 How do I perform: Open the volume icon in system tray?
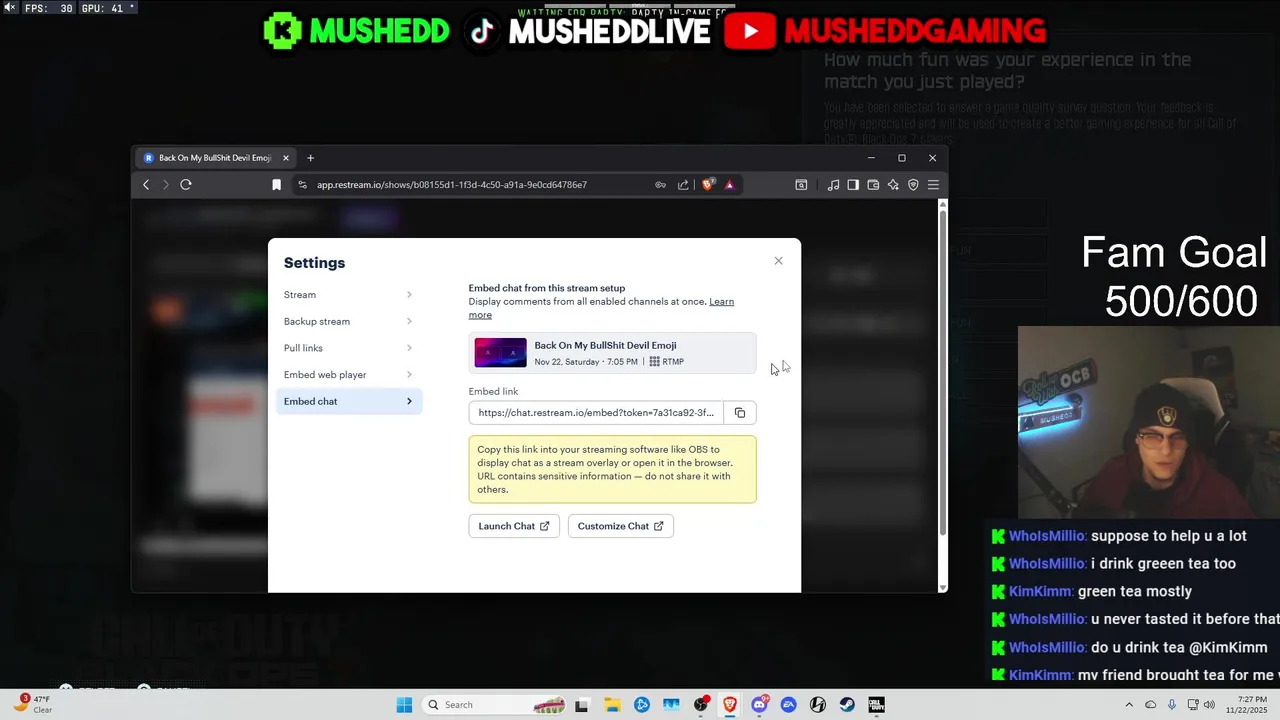(x=1209, y=705)
